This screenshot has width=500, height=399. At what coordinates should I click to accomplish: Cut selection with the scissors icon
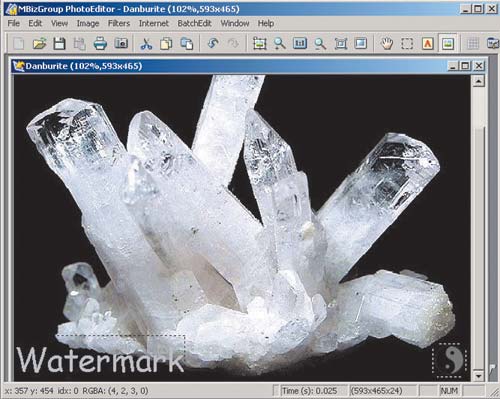pos(146,43)
